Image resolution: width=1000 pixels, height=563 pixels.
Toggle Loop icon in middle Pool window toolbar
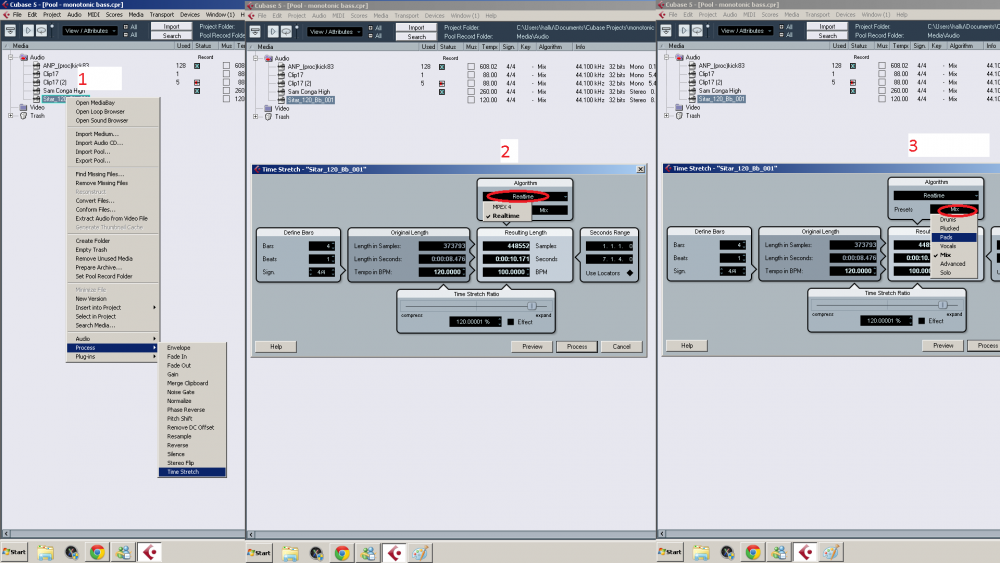(286, 31)
